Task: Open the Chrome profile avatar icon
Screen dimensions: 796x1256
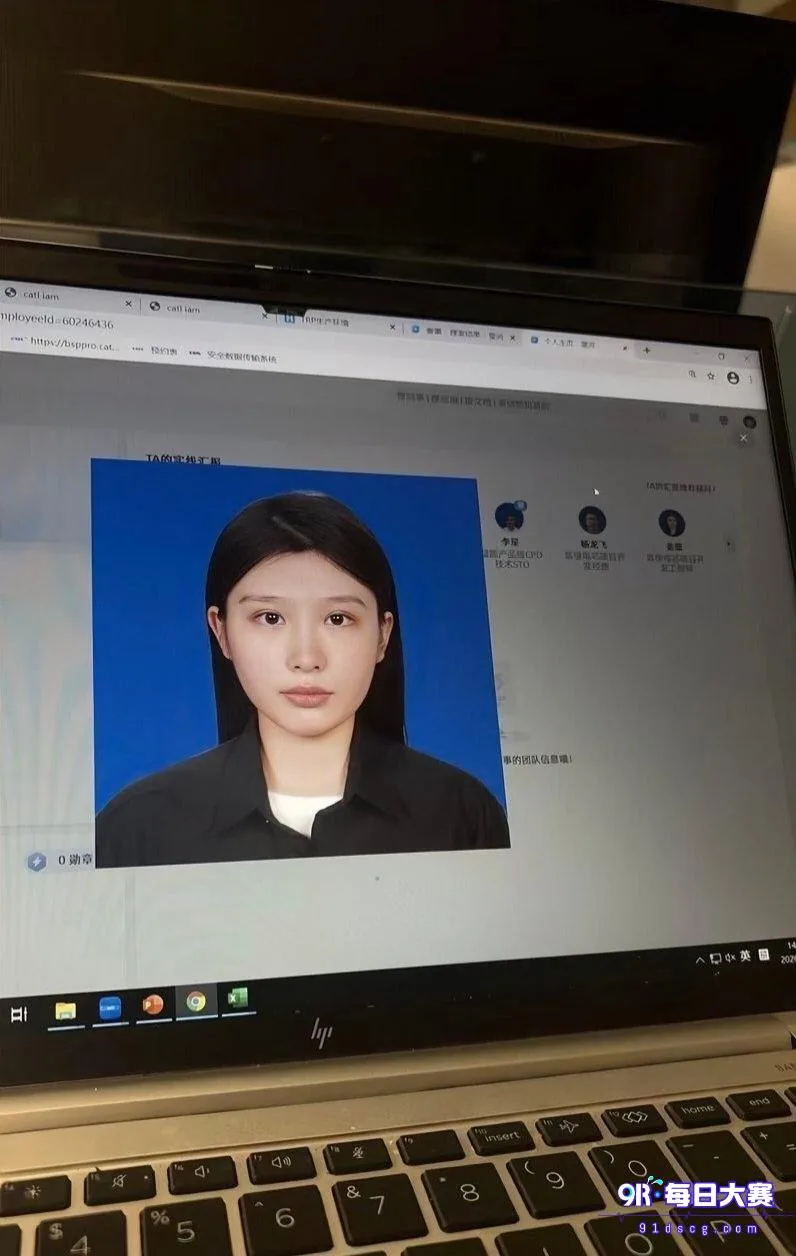Action: coord(733,378)
